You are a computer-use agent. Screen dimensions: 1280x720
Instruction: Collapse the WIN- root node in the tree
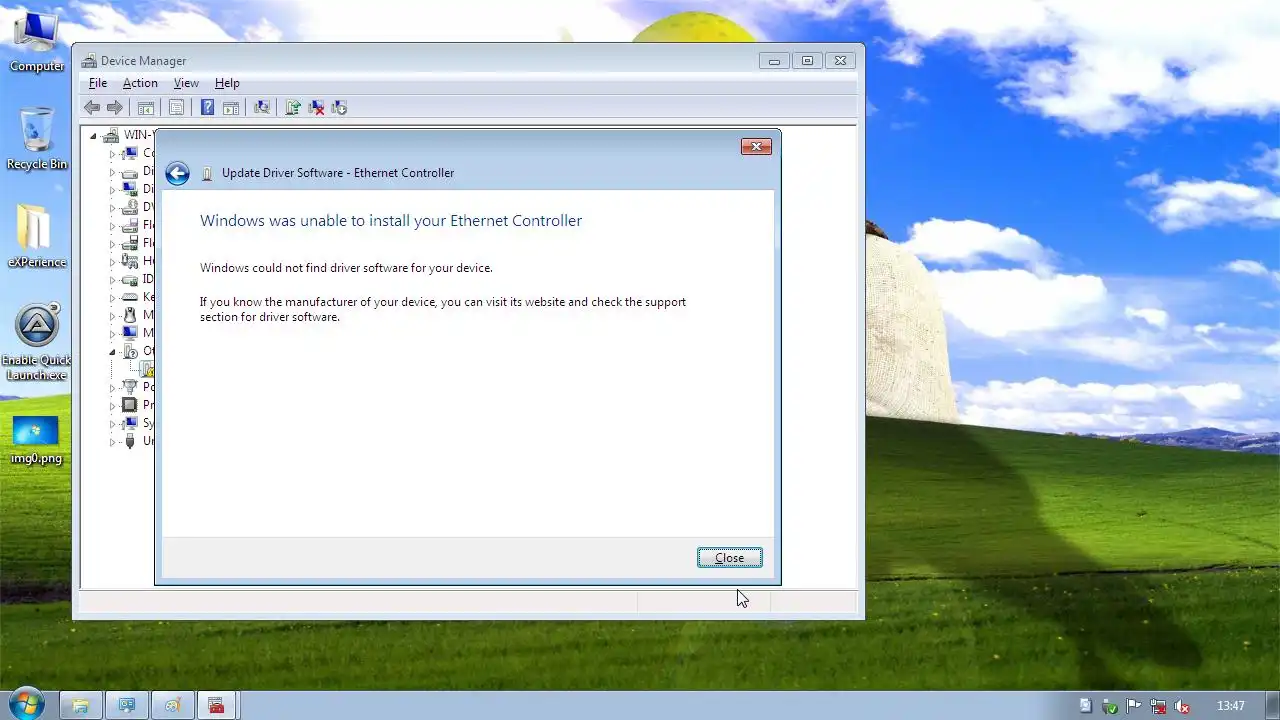[x=93, y=135]
